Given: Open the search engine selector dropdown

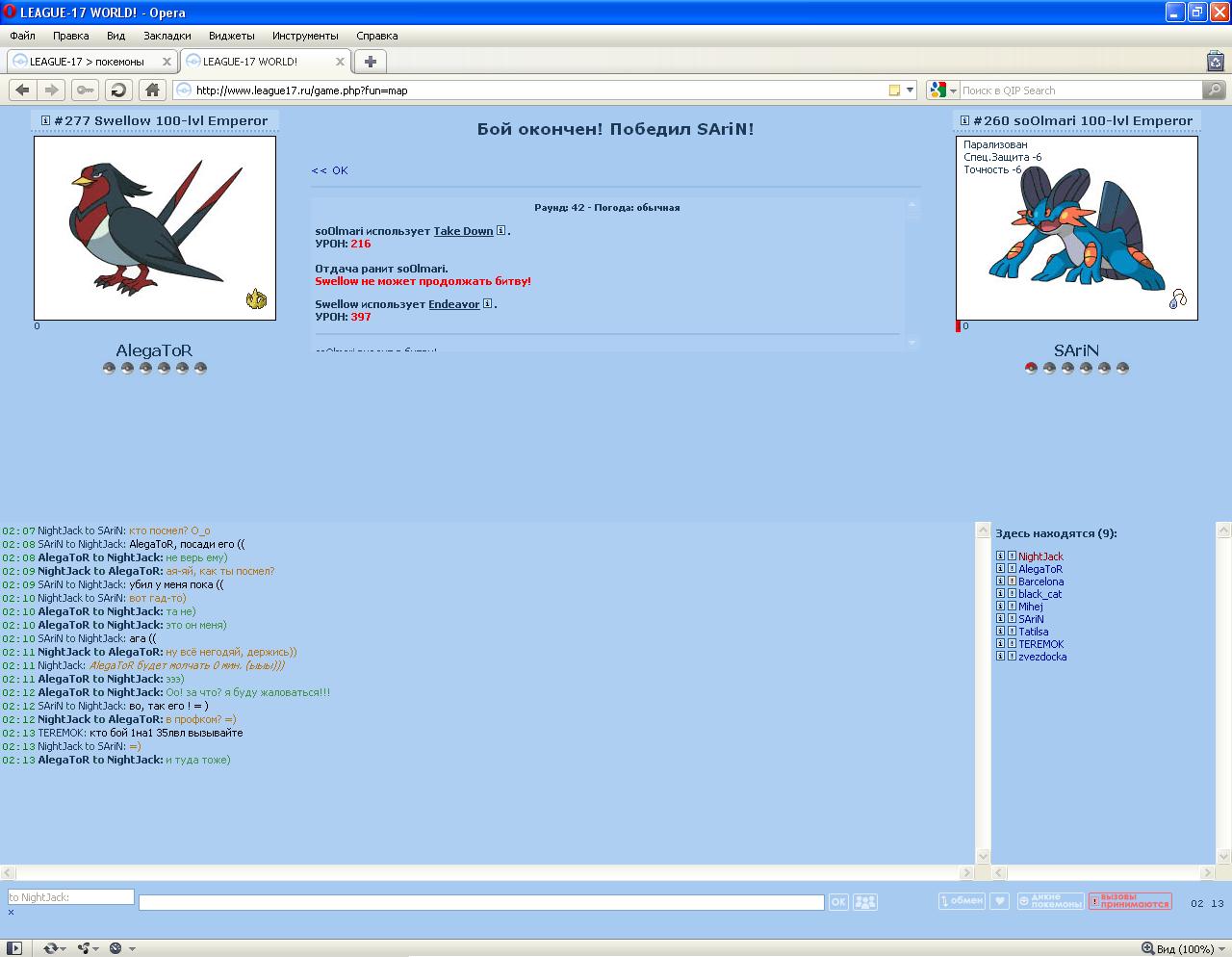Looking at the screenshot, I should coord(954,91).
